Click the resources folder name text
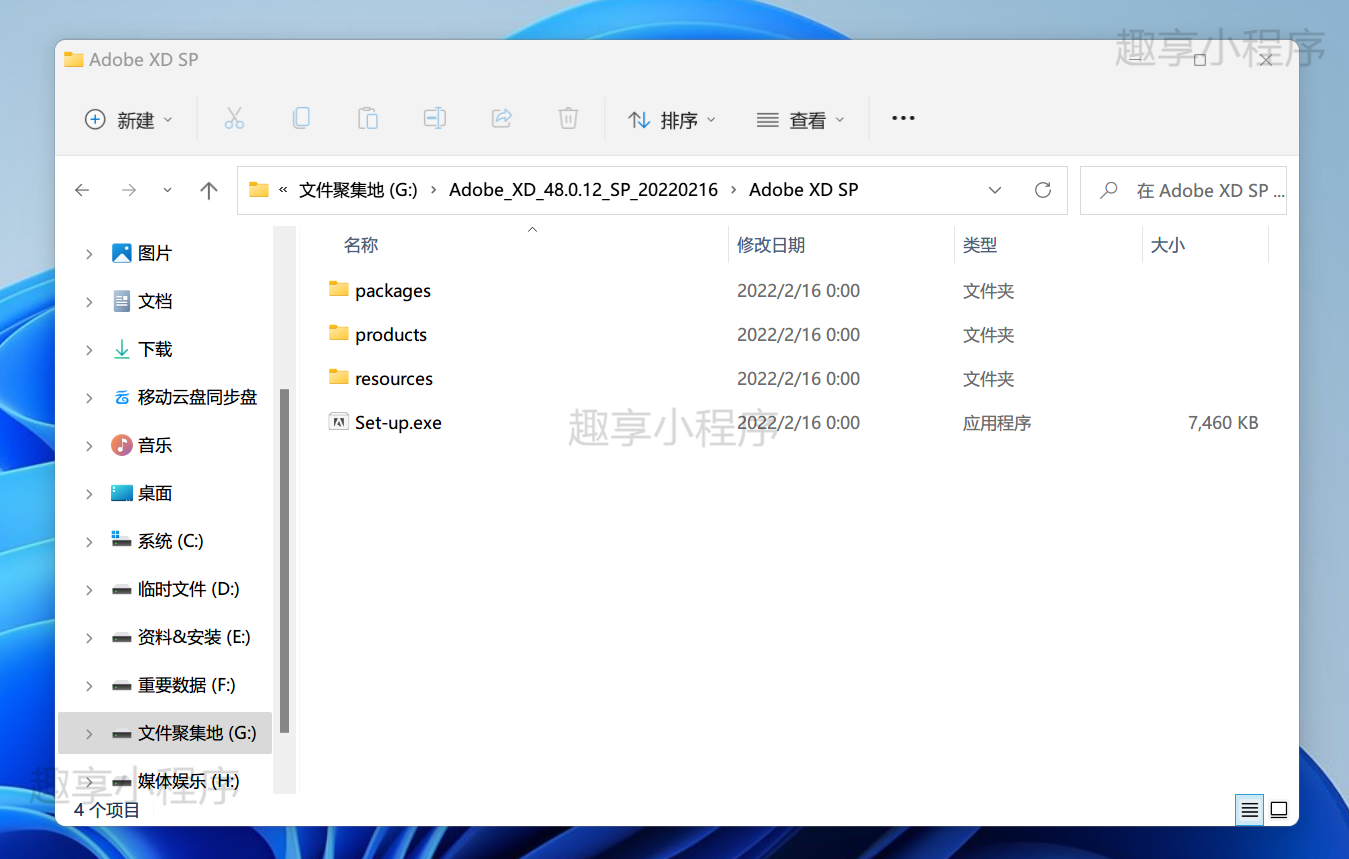Viewport: 1349px width, 859px height. [394, 378]
